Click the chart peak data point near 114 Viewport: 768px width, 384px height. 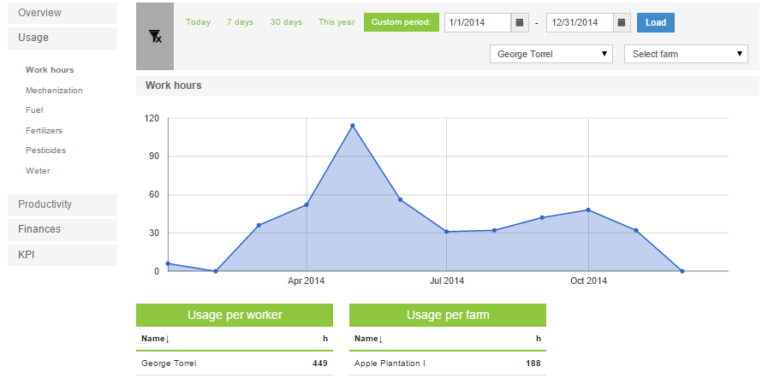352,126
